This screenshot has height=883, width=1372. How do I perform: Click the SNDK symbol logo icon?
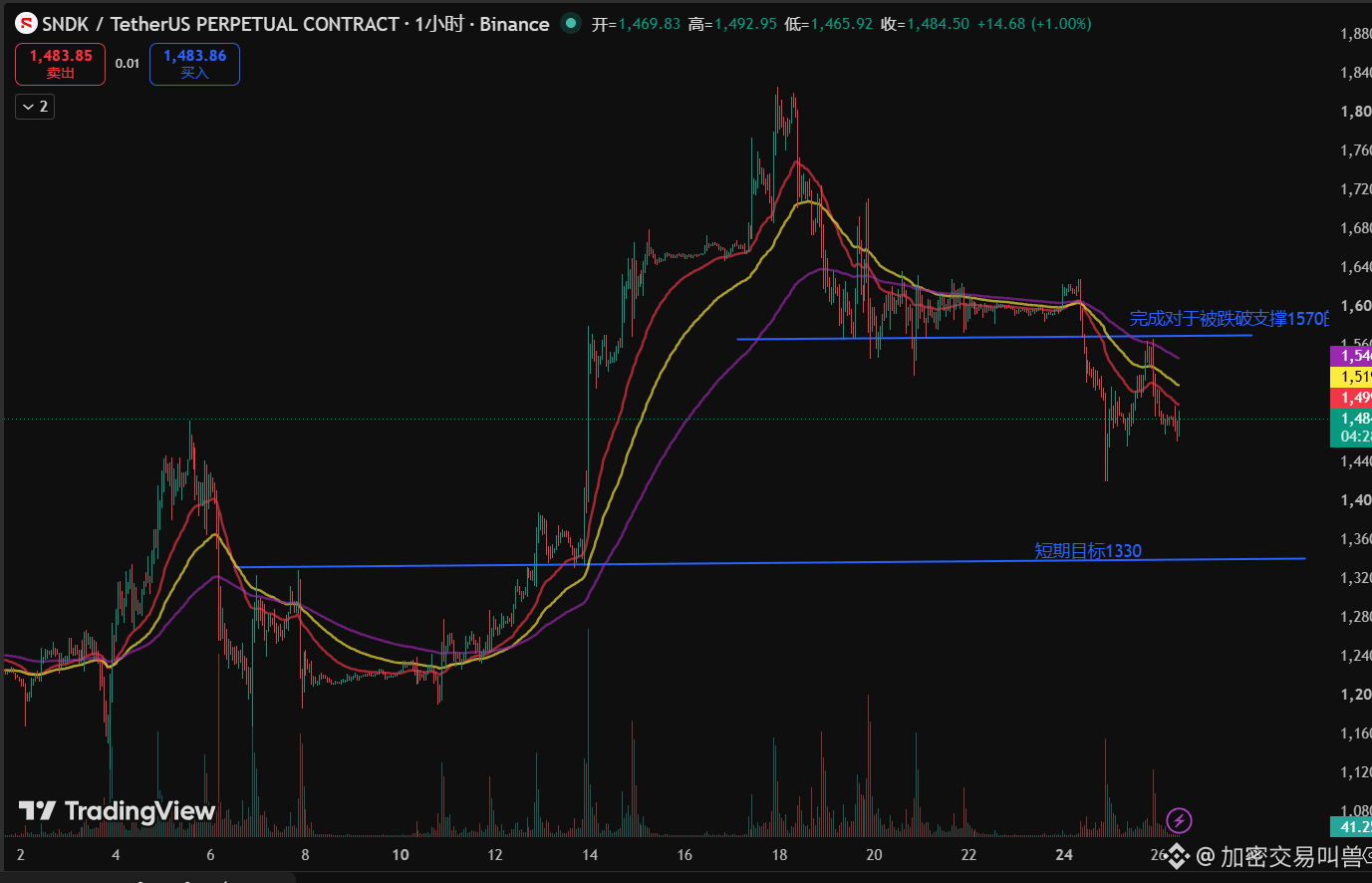(x=26, y=23)
